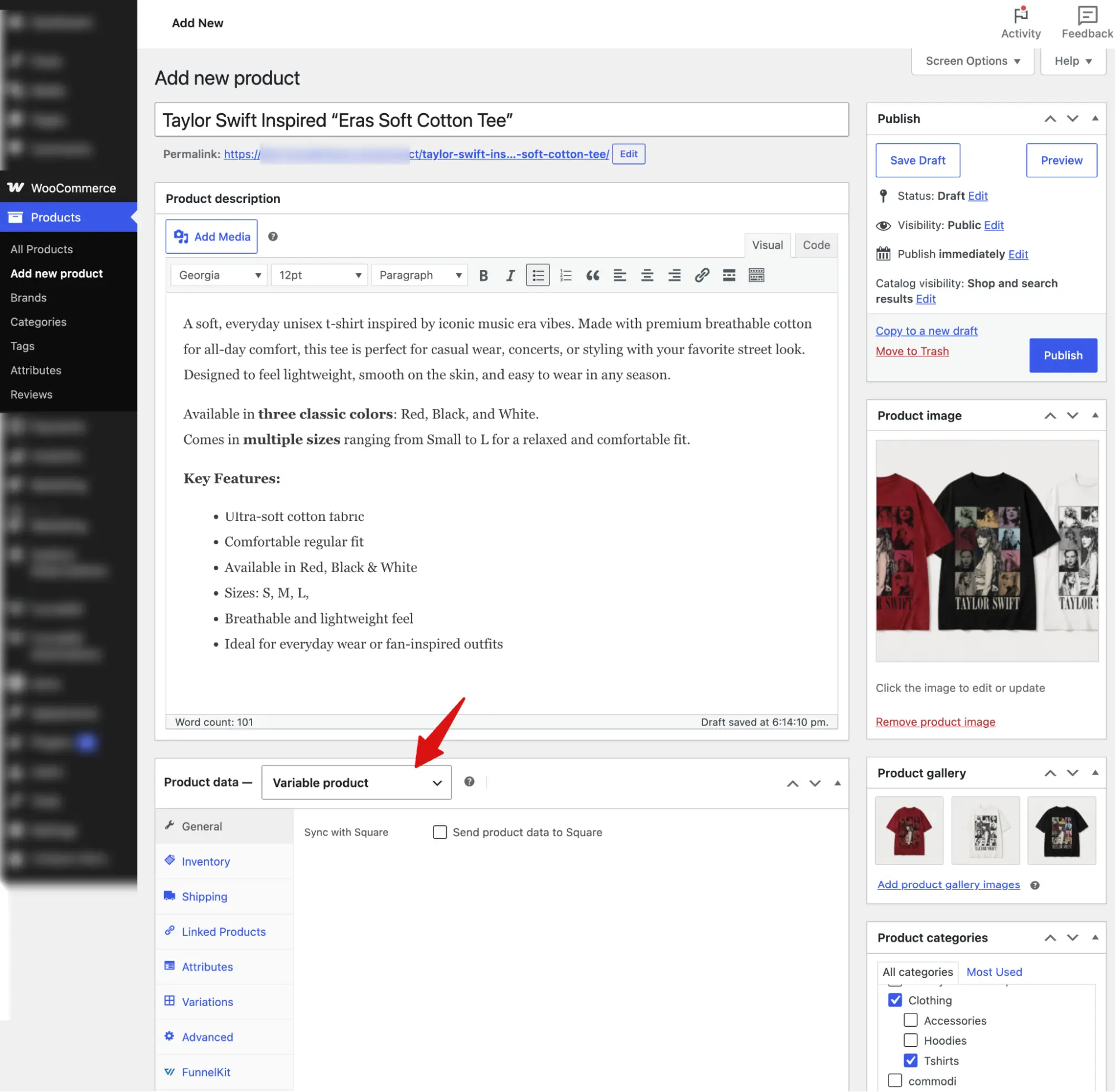Switch to the Visual editor tab
This screenshot has width=1115, height=1092.
coord(768,245)
